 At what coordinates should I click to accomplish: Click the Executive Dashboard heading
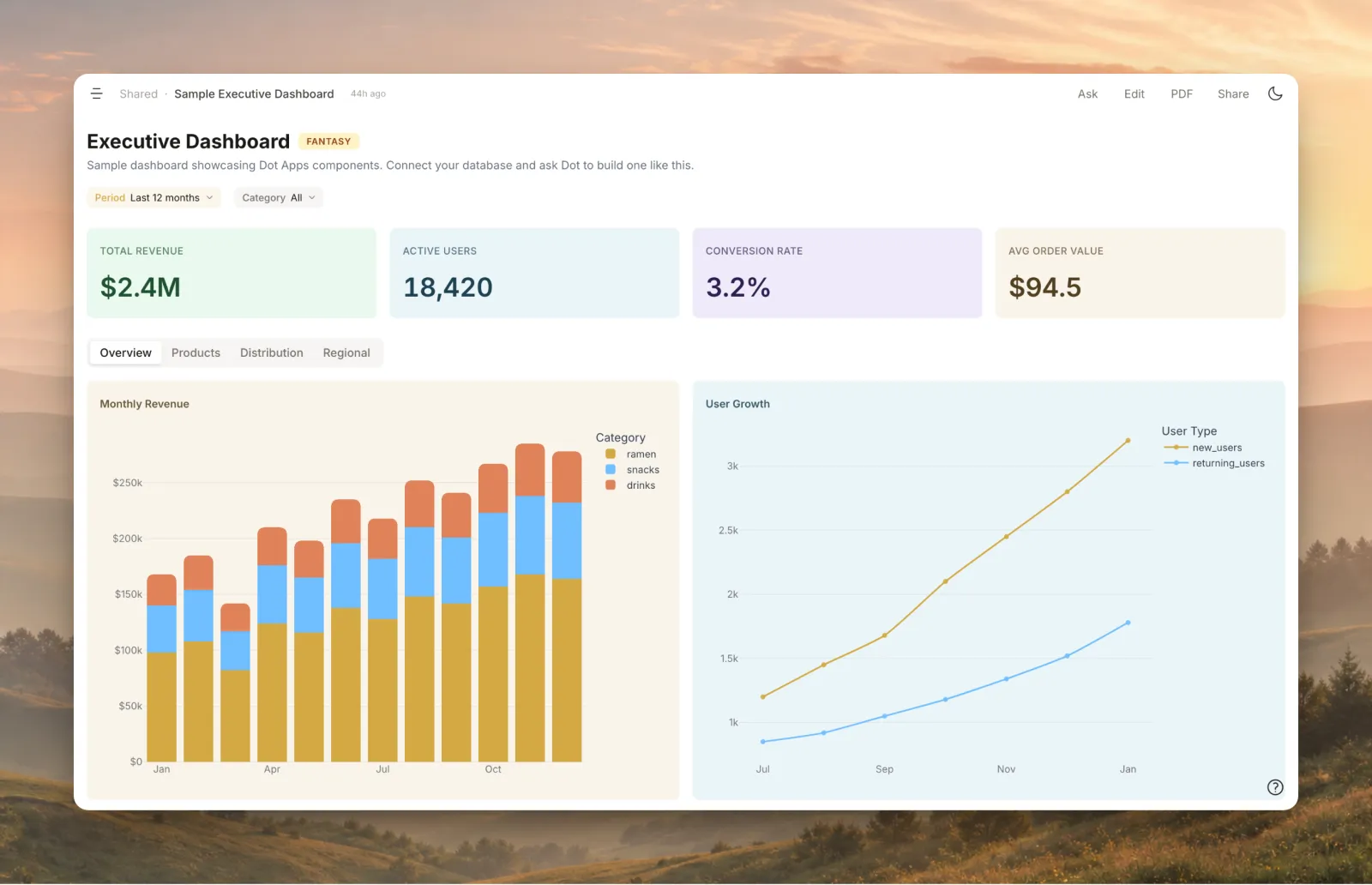coord(189,141)
